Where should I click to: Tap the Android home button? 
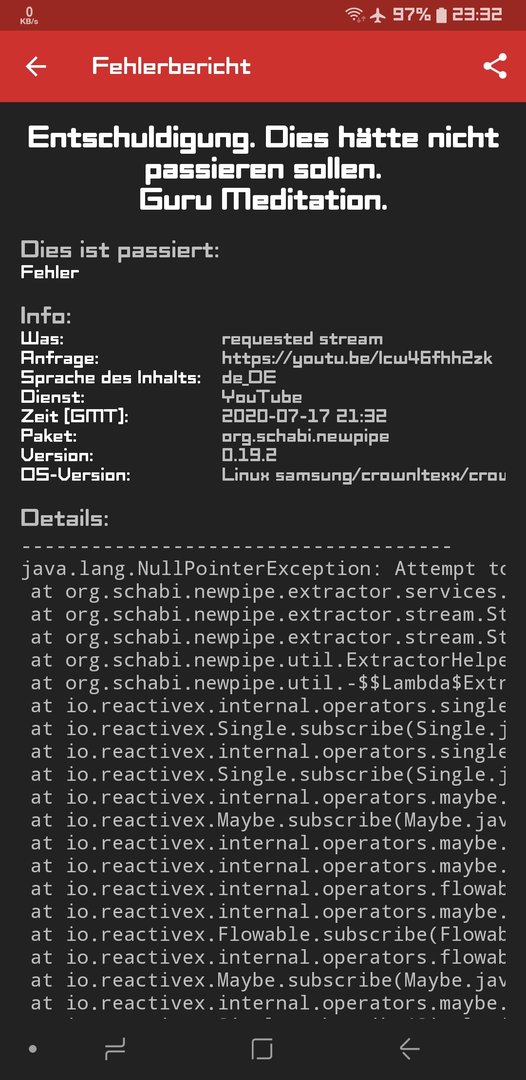click(x=262, y=1049)
